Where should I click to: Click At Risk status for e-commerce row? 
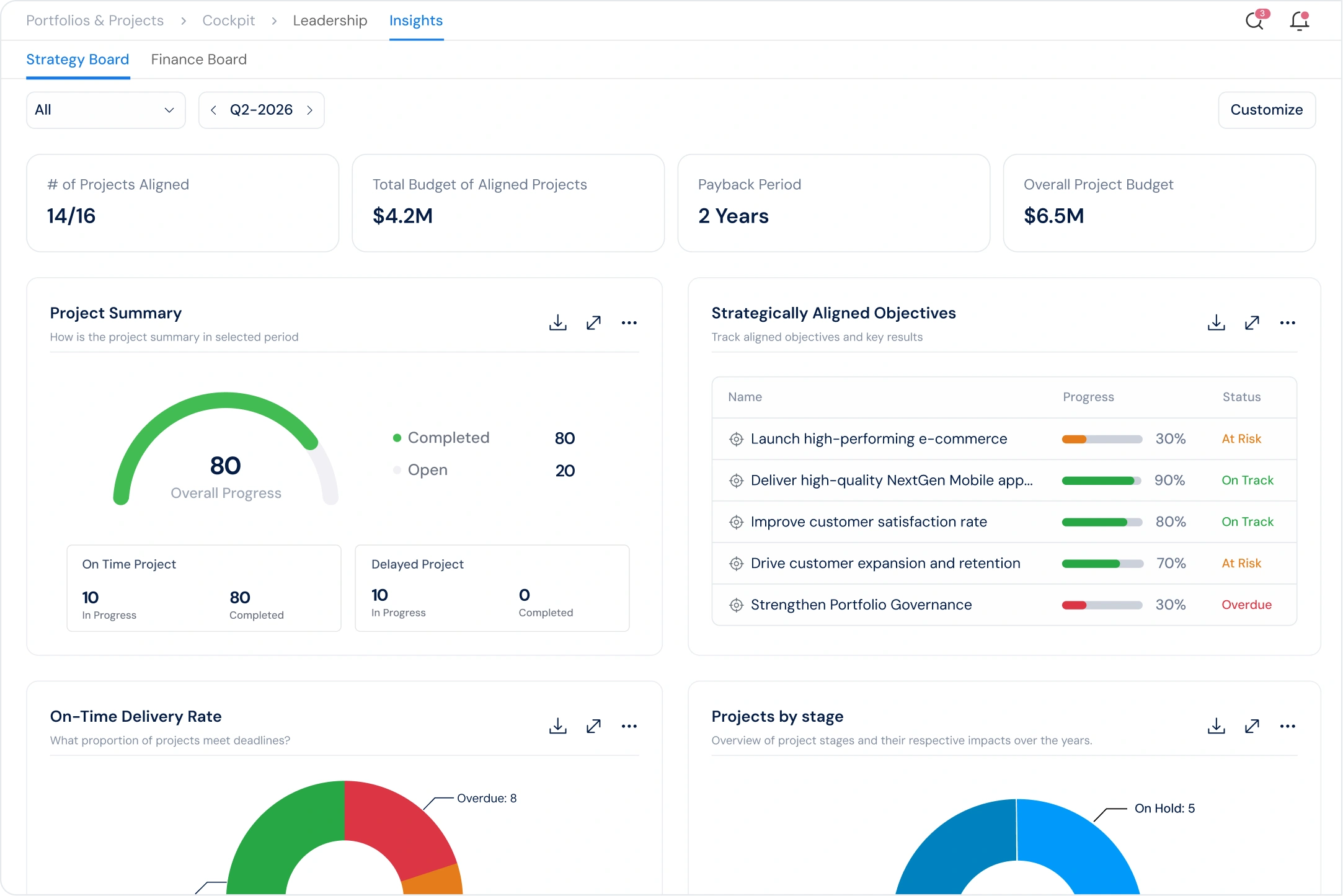point(1241,439)
